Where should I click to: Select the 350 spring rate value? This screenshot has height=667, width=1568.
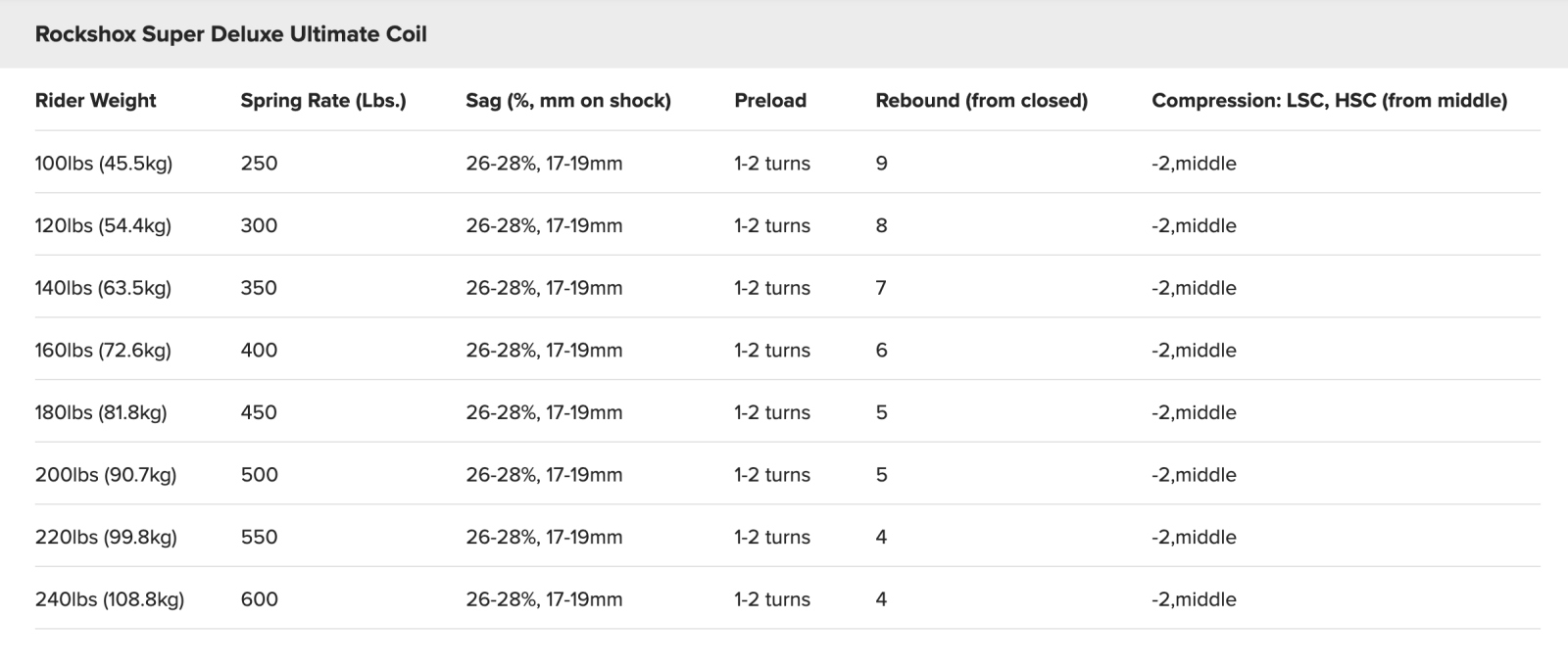[x=259, y=288]
